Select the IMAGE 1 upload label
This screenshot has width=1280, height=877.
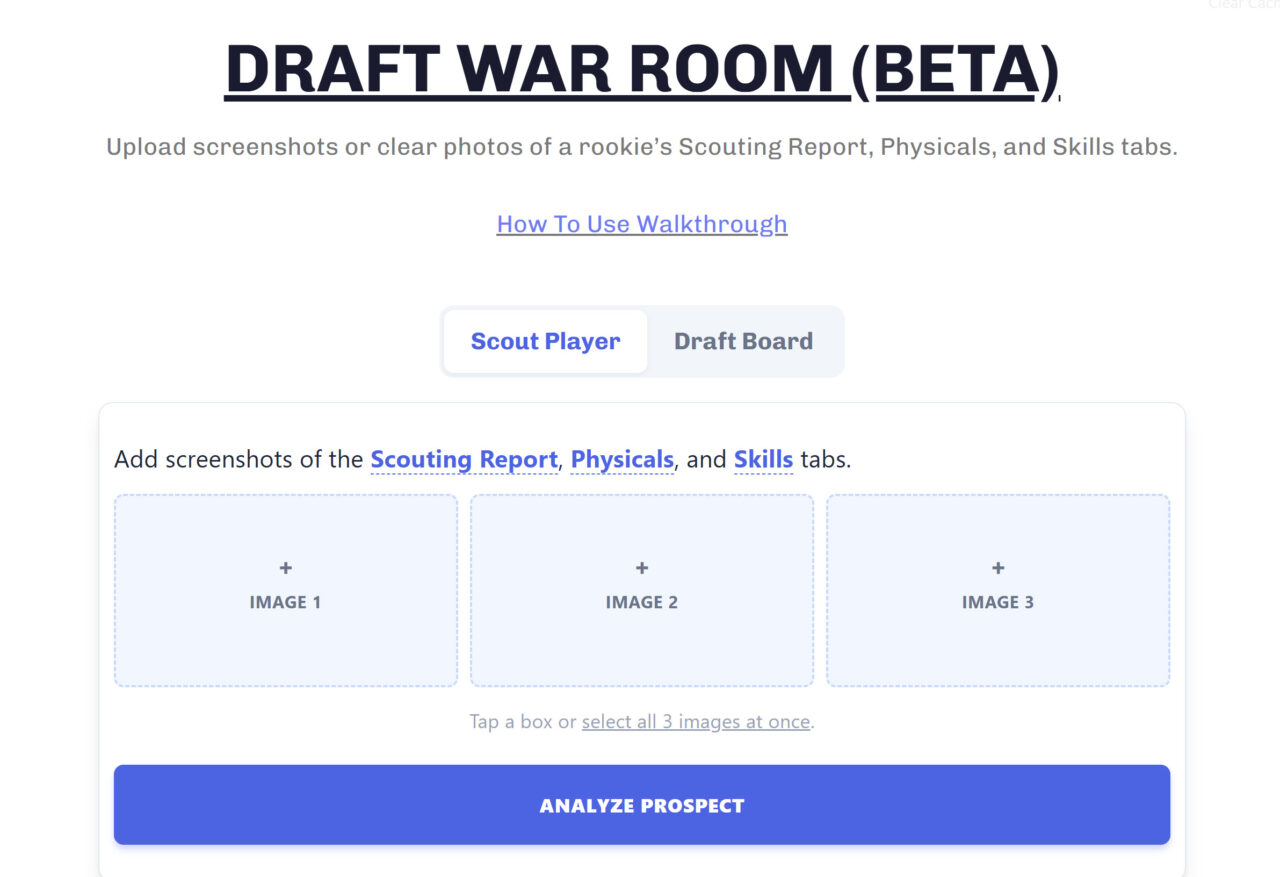pyautogui.click(x=285, y=602)
